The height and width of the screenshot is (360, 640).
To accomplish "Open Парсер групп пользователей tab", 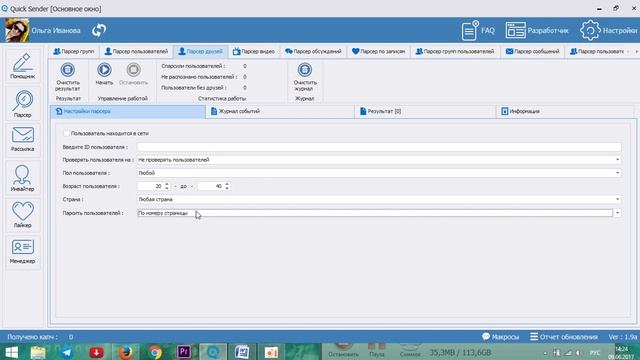I will point(455,51).
